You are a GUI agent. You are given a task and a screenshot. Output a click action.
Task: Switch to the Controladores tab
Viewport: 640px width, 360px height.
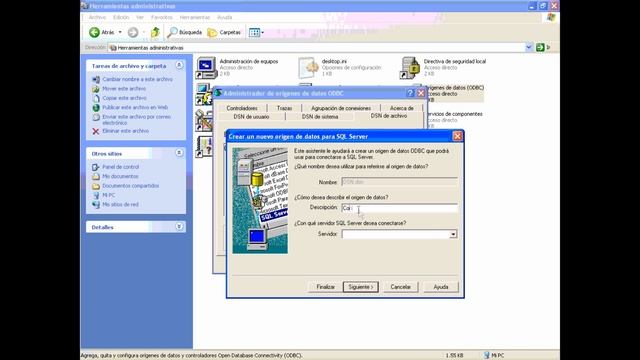pyautogui.click(x=242, y=108)
